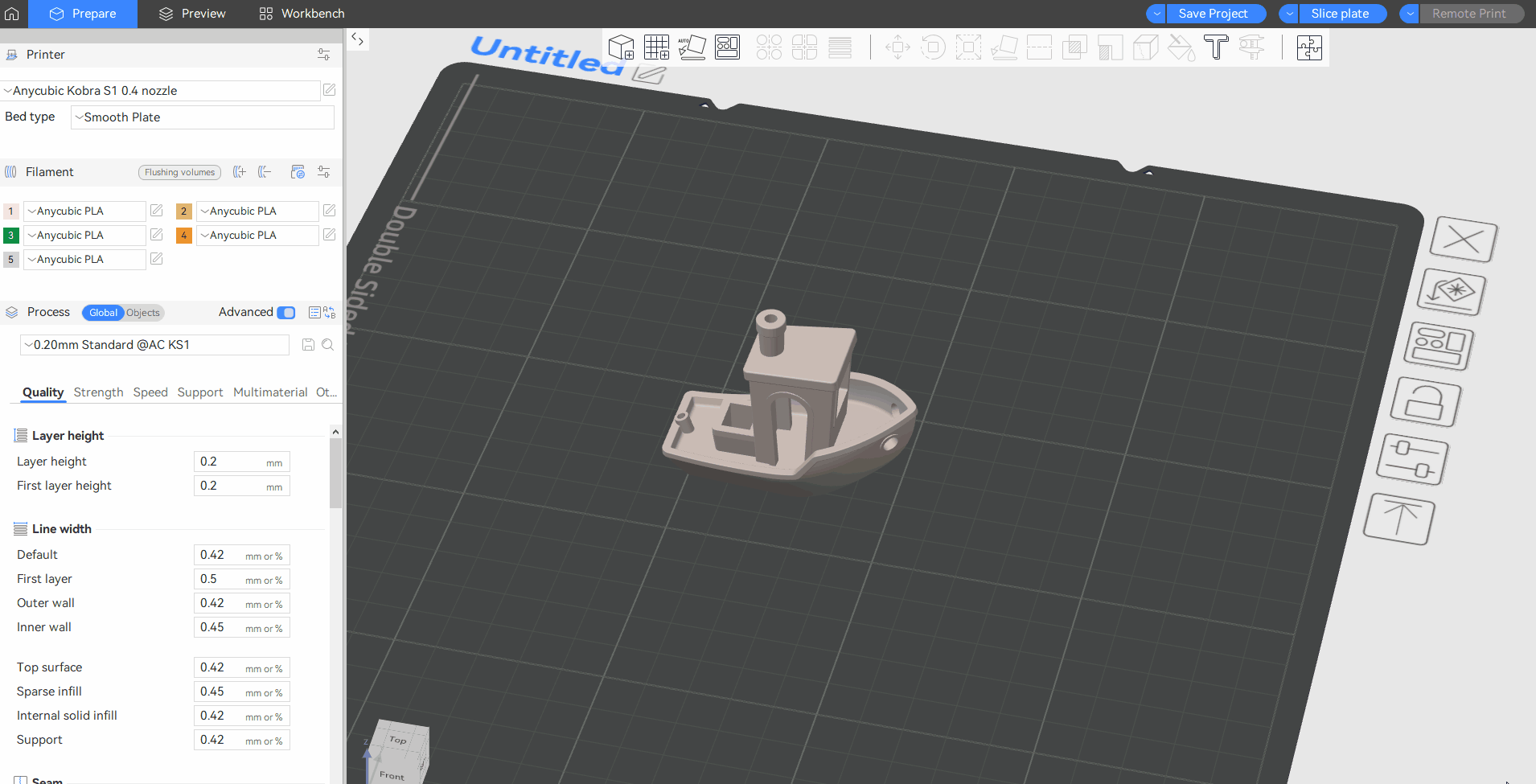Edit filament 4 preset pencil icon
This screenshot has height=784, width=1536.
tap(329, 235)
